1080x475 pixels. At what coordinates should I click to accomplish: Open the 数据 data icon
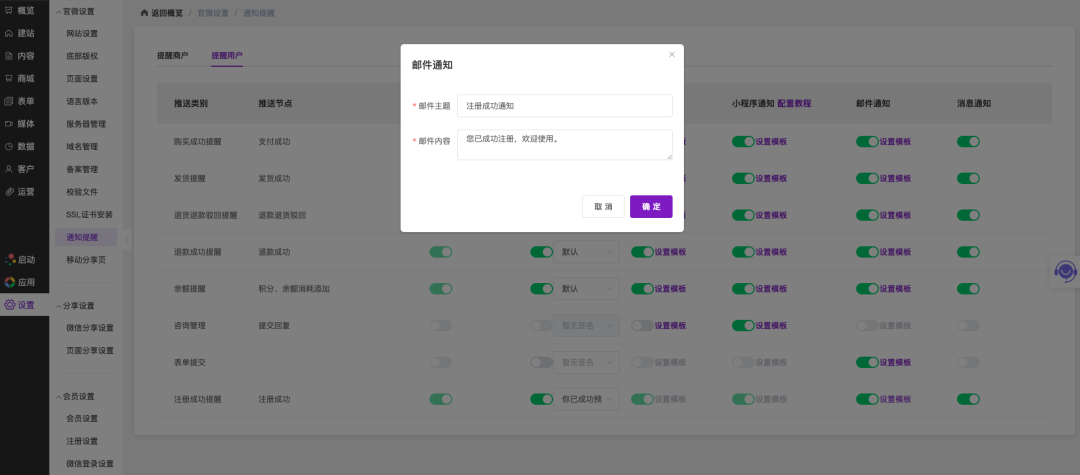[x=10, y=146]
